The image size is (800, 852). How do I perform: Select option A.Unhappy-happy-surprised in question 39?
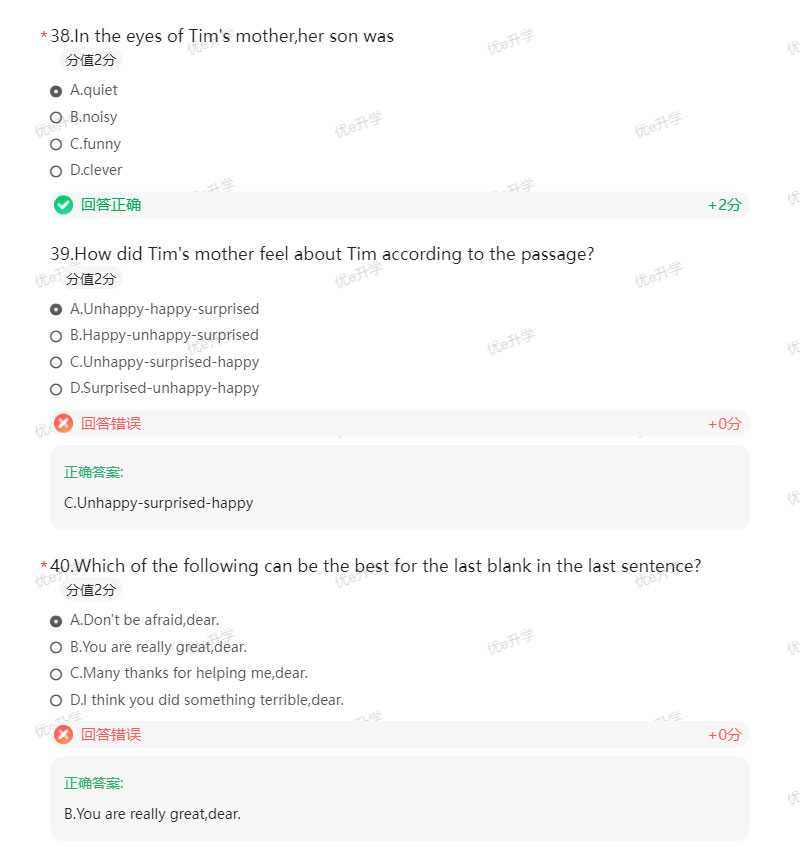pyautogui.click(x=56, y=309)
